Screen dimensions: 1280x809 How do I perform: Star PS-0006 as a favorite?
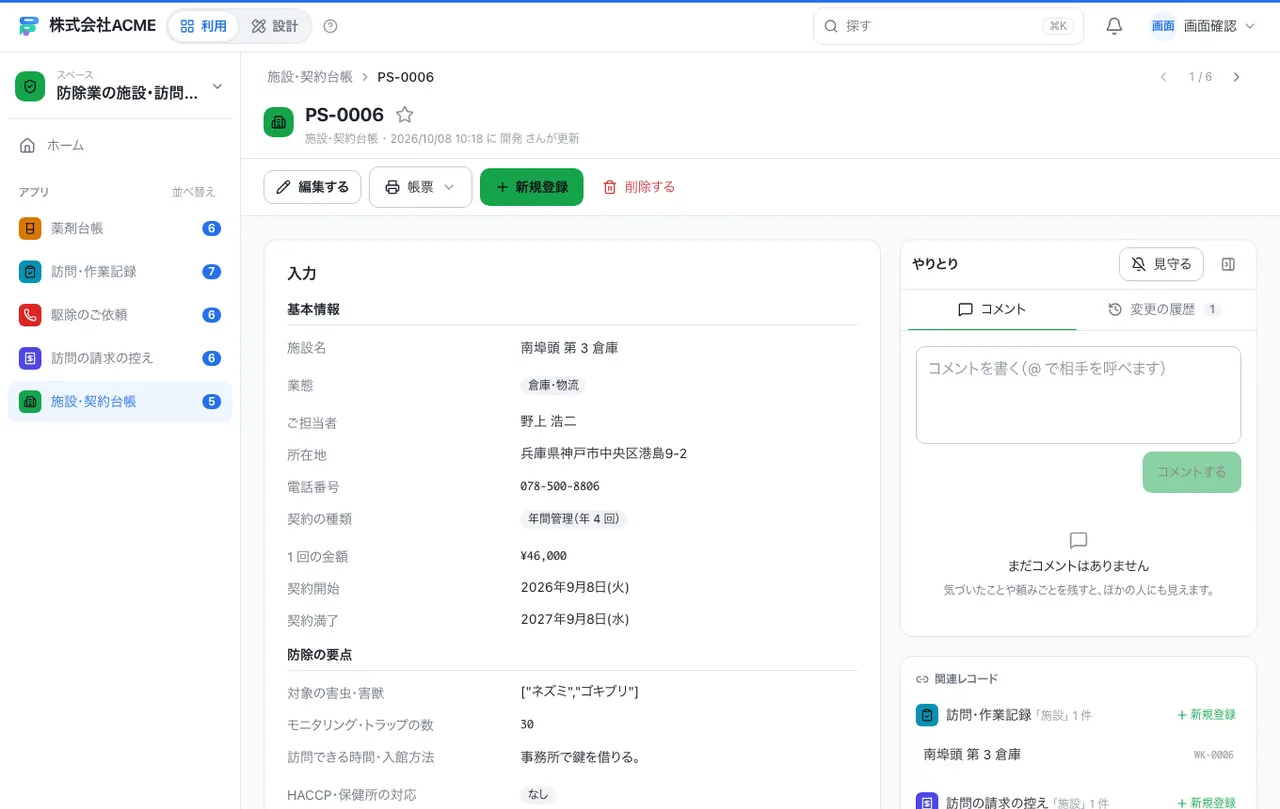[404, 115]
